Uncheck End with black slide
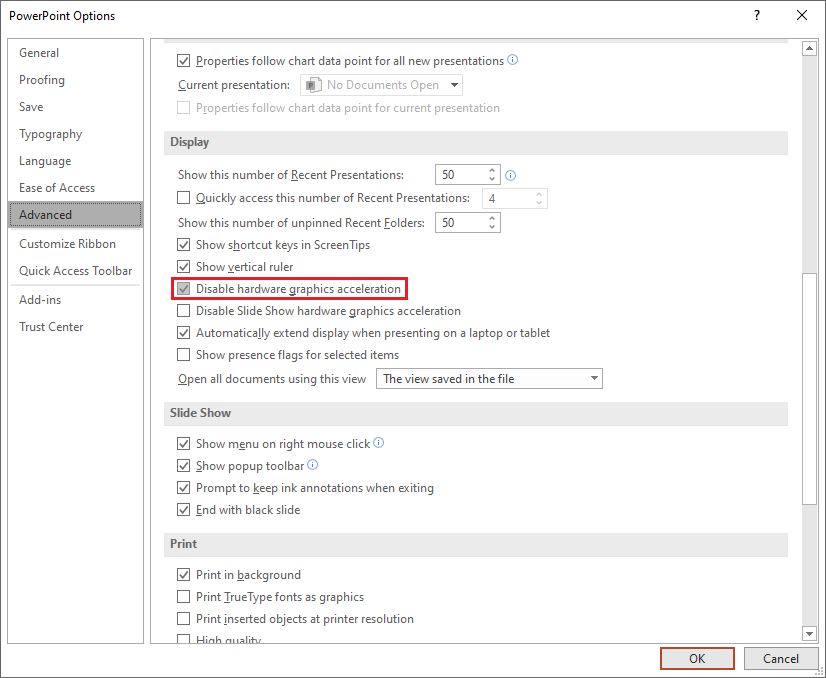826x678 pixels. (183, 510)
